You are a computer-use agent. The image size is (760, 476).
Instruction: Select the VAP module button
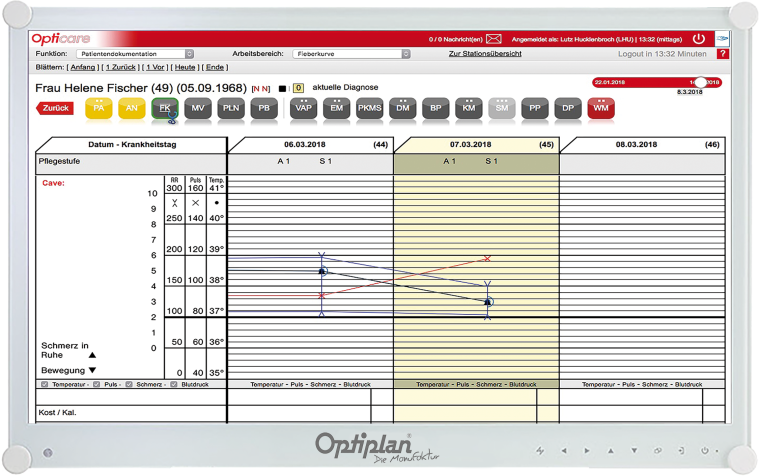[x=304, y=108]
